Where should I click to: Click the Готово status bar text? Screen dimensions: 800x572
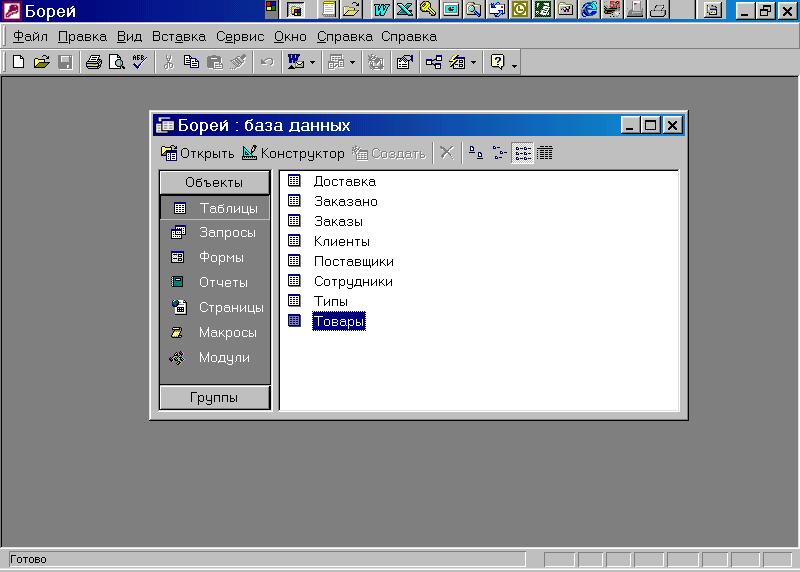(x=28, y=559)
